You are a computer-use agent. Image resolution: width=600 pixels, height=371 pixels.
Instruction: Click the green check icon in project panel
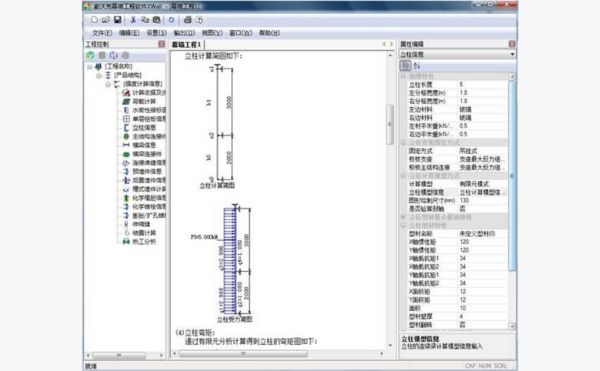[90, 55]
